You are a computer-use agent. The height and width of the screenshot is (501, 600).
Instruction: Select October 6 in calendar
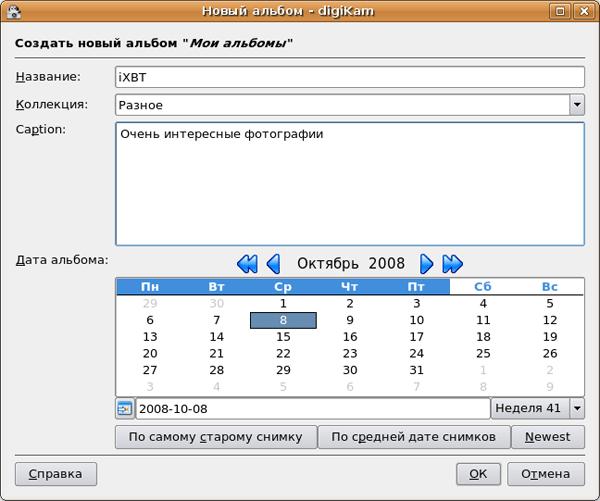tap(150, 320)
